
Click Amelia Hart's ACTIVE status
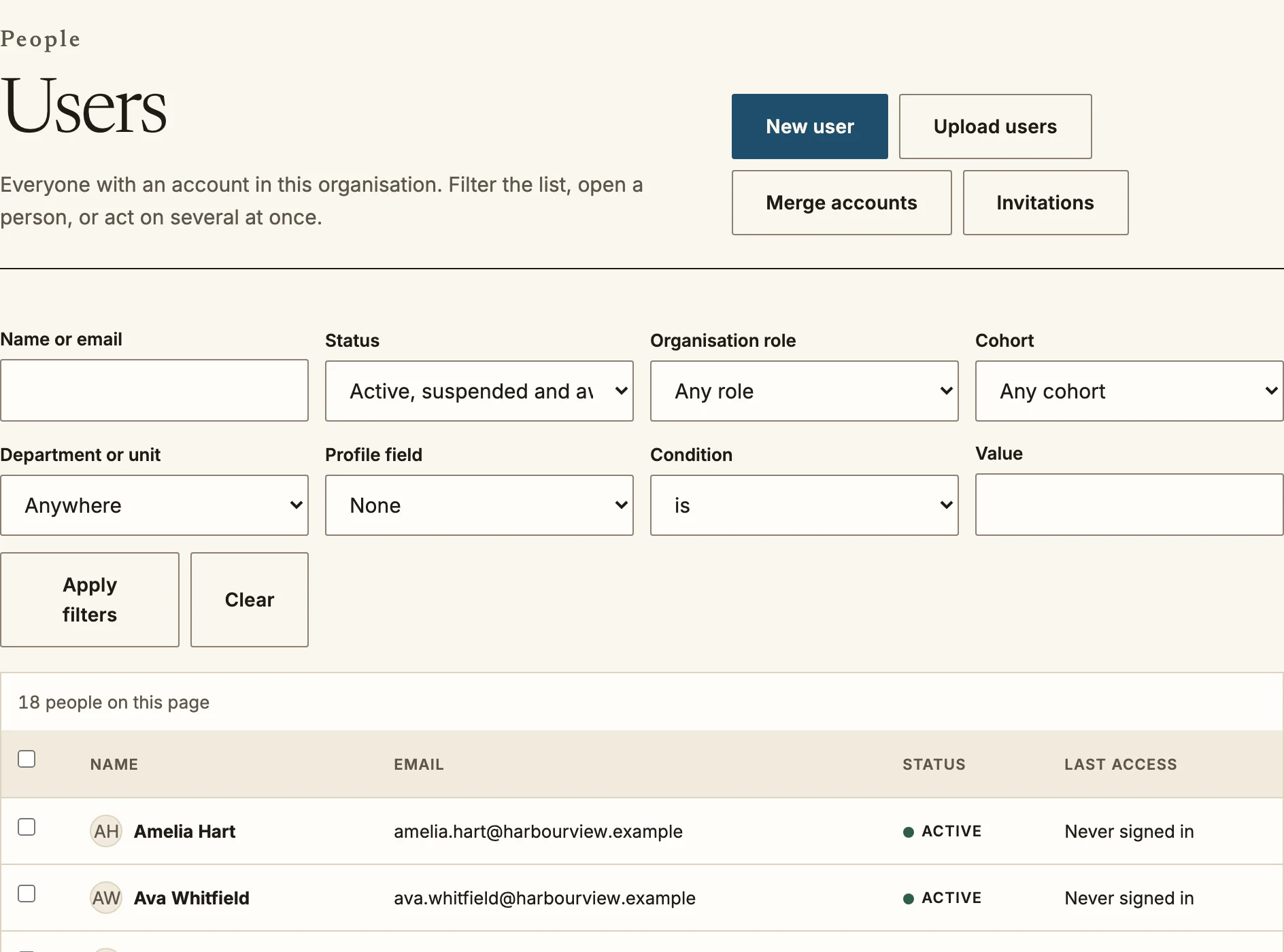942,832
